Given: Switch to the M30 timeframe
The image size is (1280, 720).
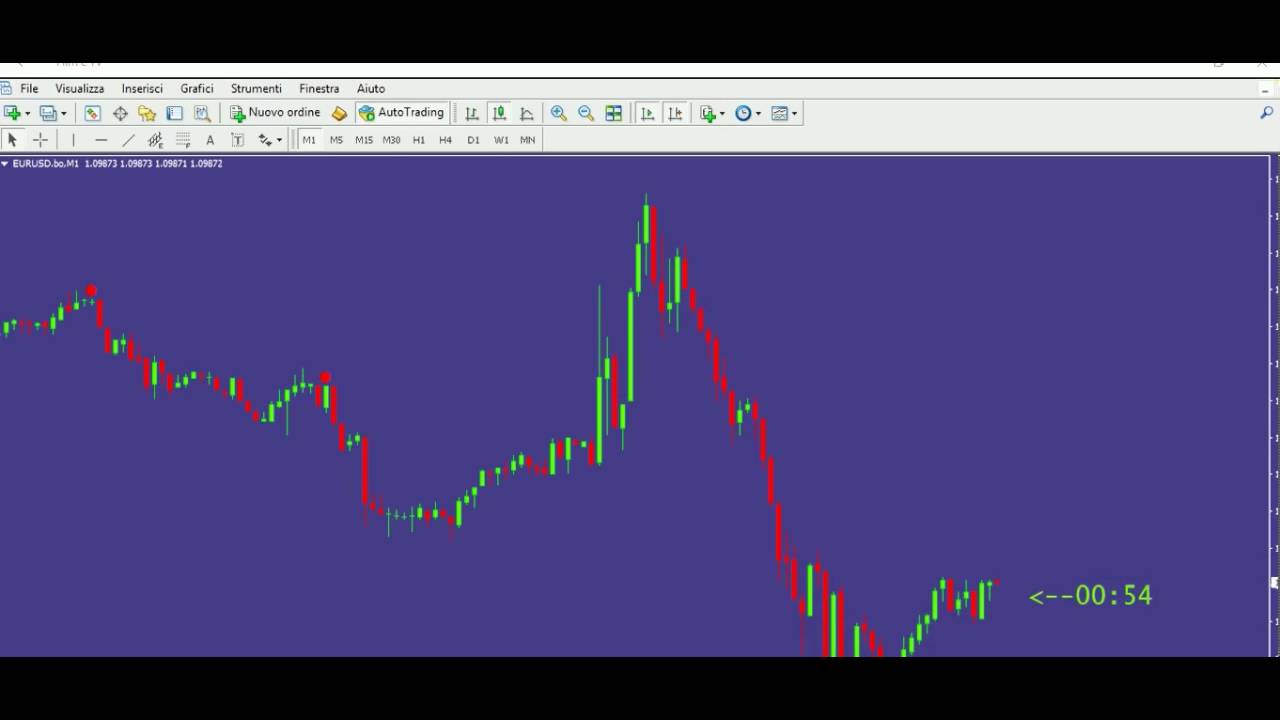Looking at the screenshot, I should point(391,140).
